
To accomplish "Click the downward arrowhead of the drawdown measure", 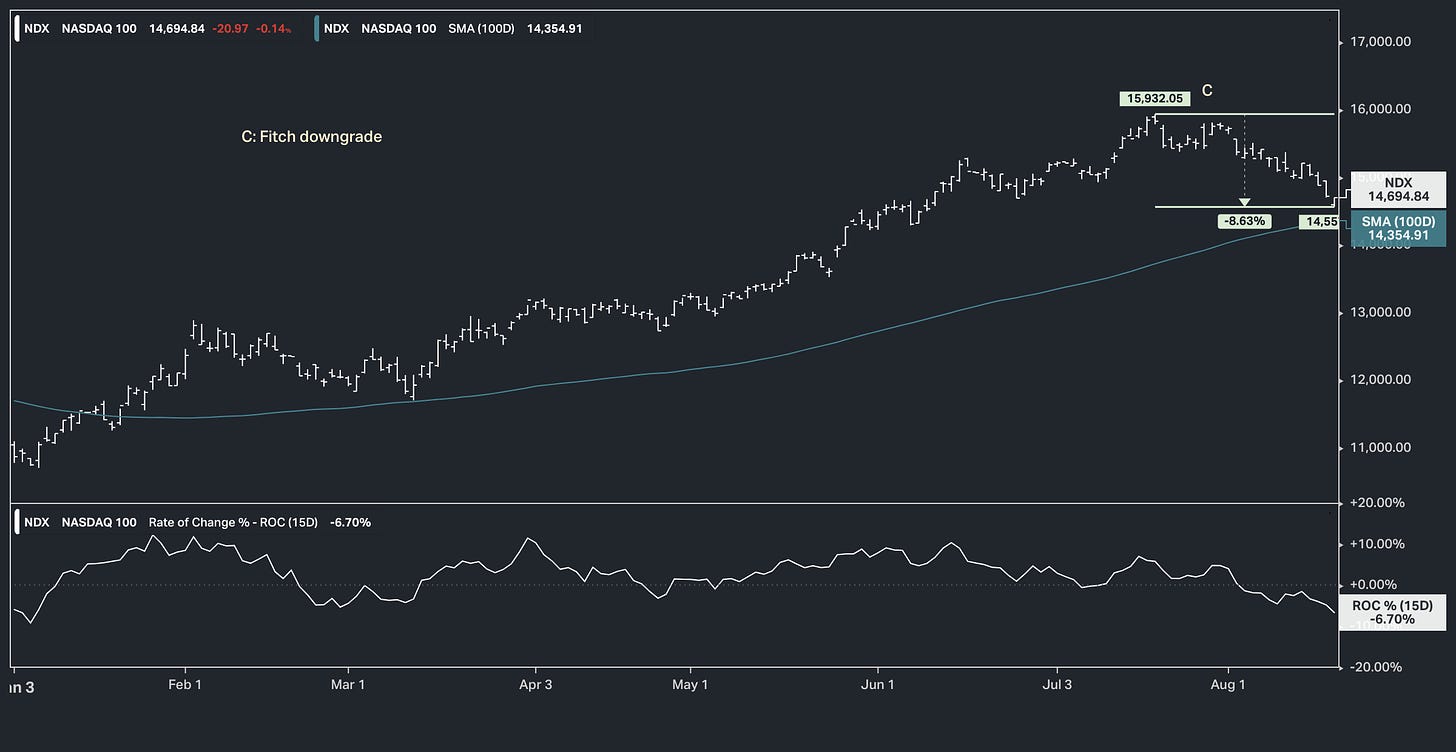I will pyautogui.click(x=1244, y=202).
